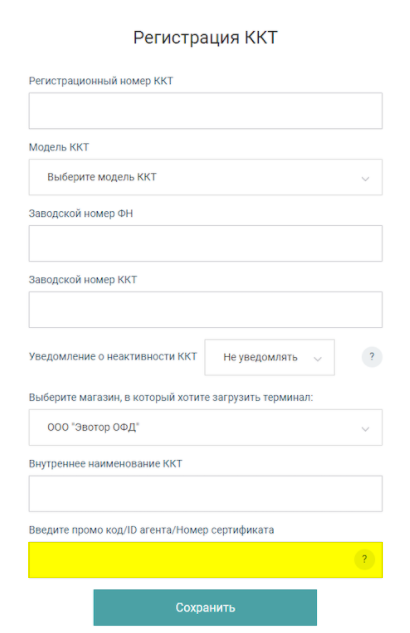Screen dimensions: 410x633
Task: Click the Регистрация ККТ page heading
Action: pyautogui.click(x=205, y=38)
